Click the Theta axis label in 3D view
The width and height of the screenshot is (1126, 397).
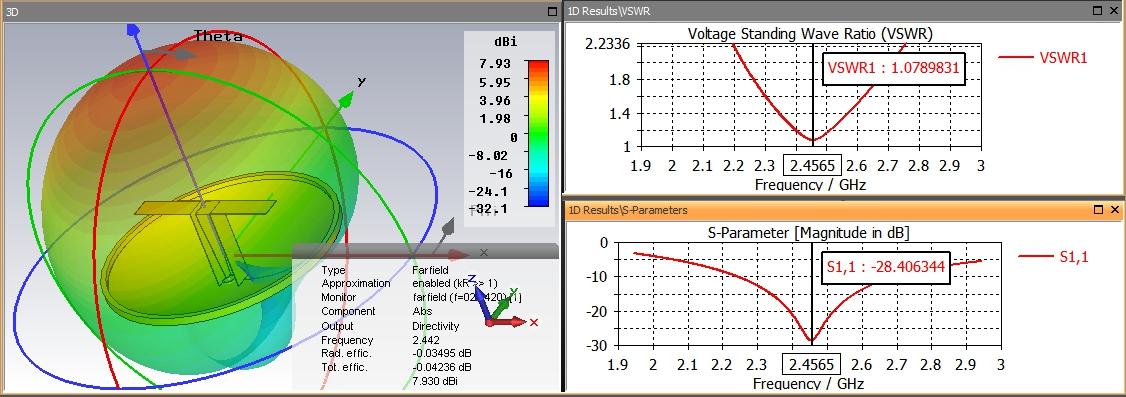click(218, 36)
